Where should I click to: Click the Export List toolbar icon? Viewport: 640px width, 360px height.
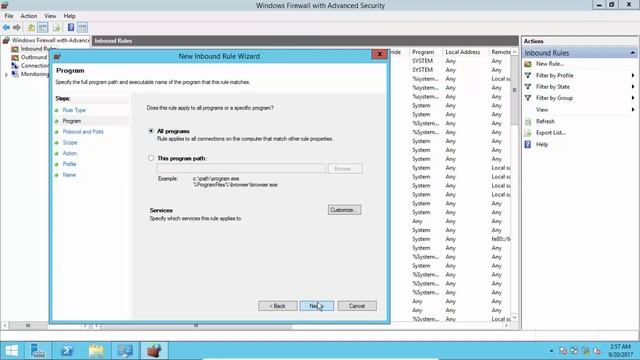(x=56, y=27)
